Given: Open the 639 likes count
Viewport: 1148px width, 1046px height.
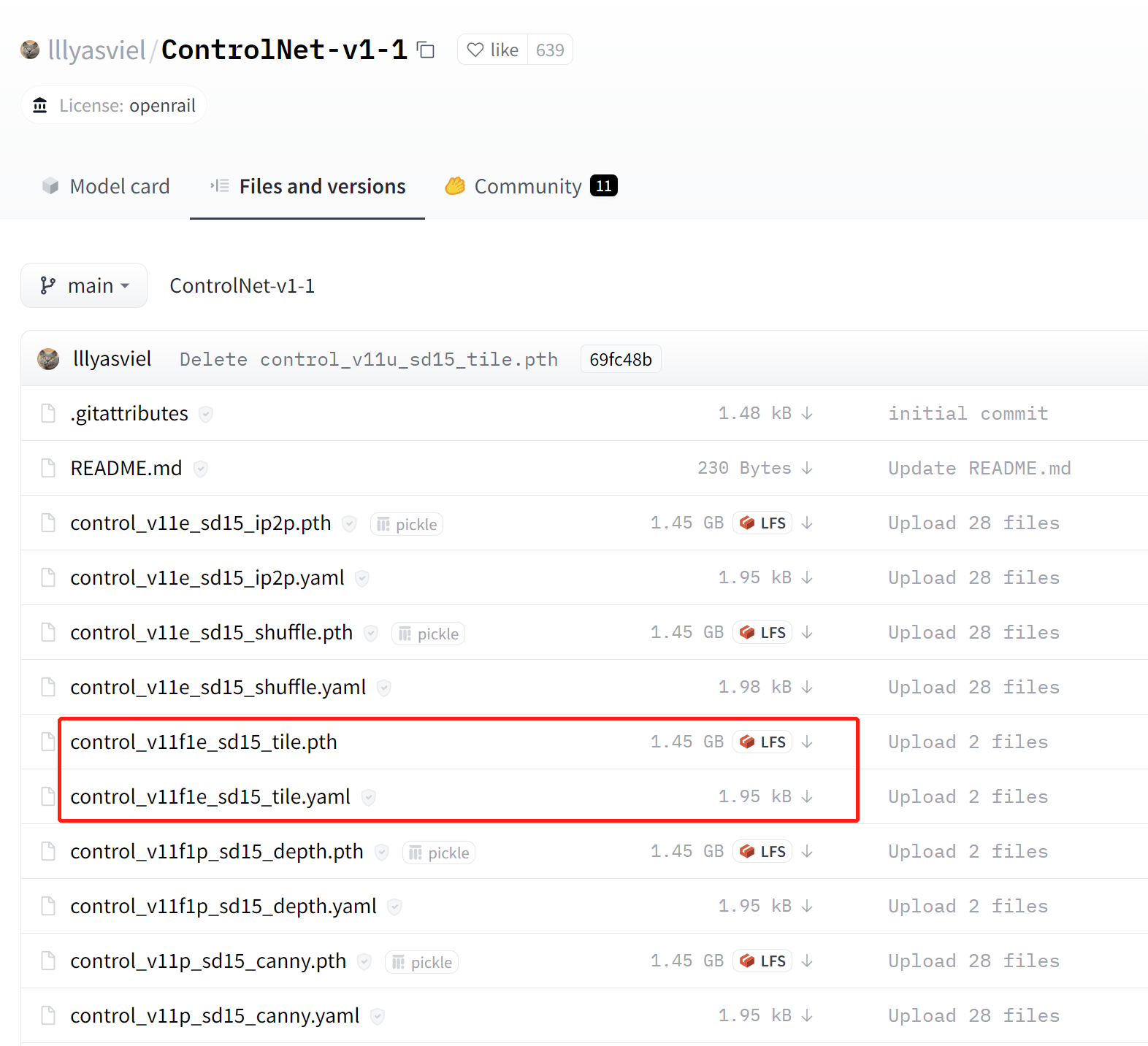Looking at the screenshot, I should coord(550,50).
